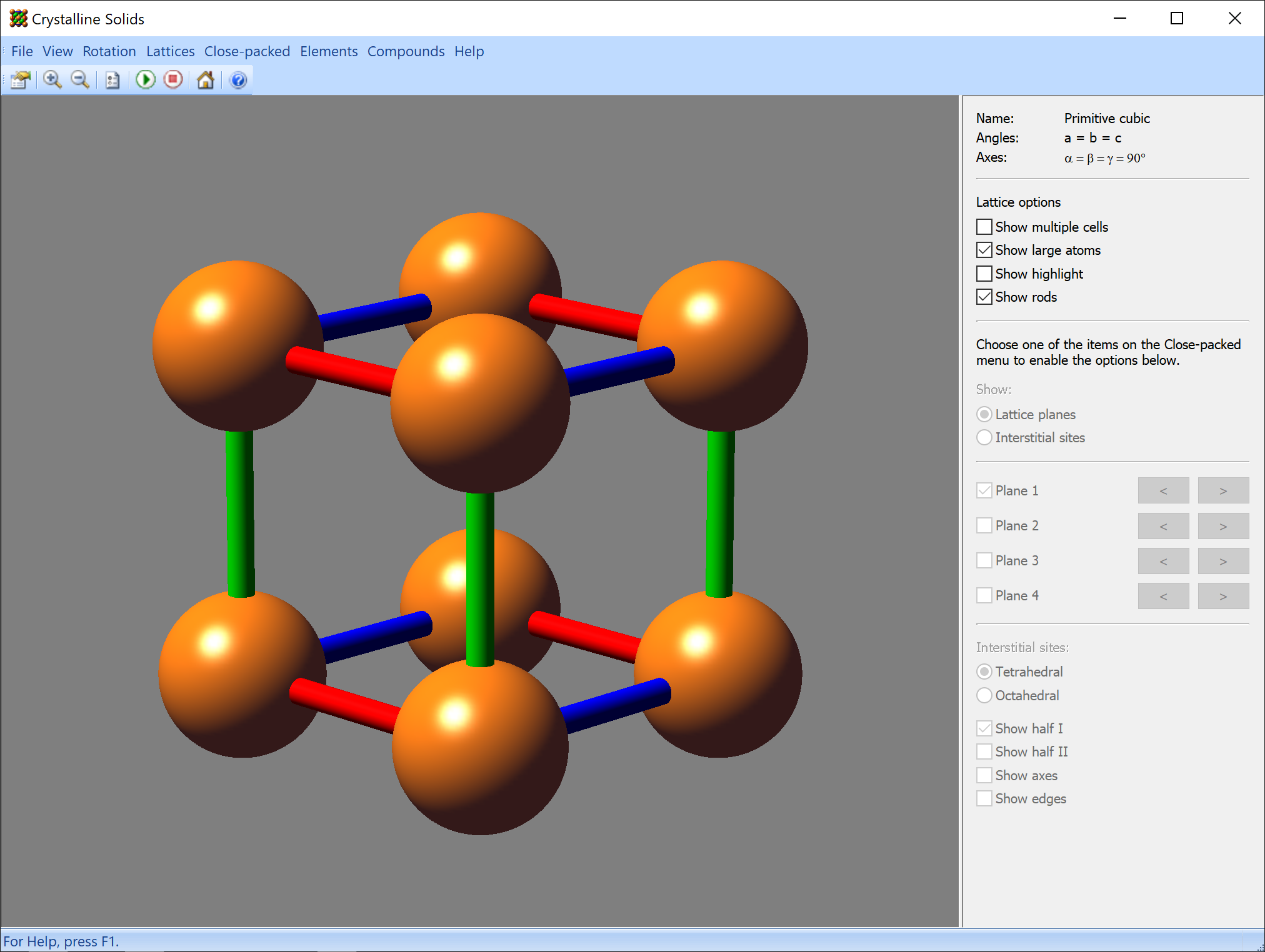1265x952 pixels.
Task: Start rotation with the green play icon
Action: click(146, 80)
